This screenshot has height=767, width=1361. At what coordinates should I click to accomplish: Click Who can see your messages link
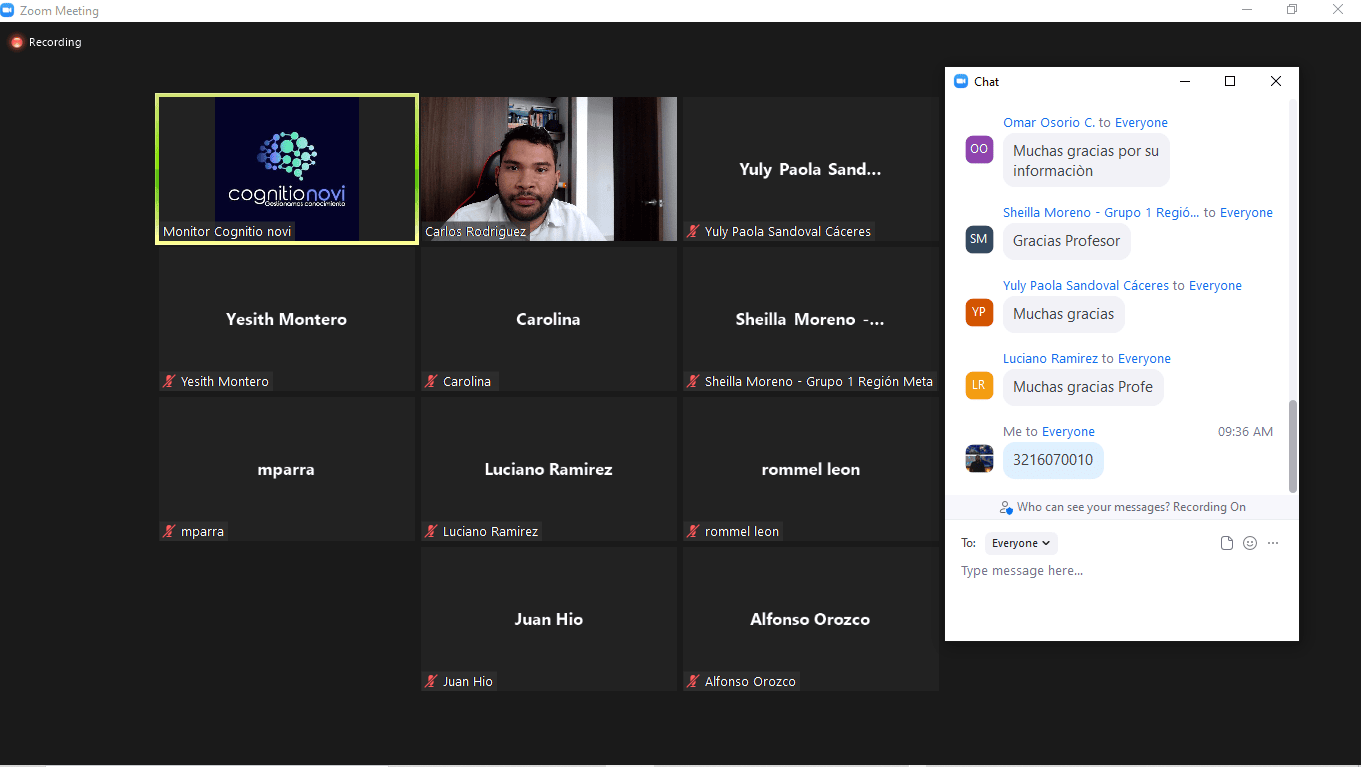[x=1130, y=507]
